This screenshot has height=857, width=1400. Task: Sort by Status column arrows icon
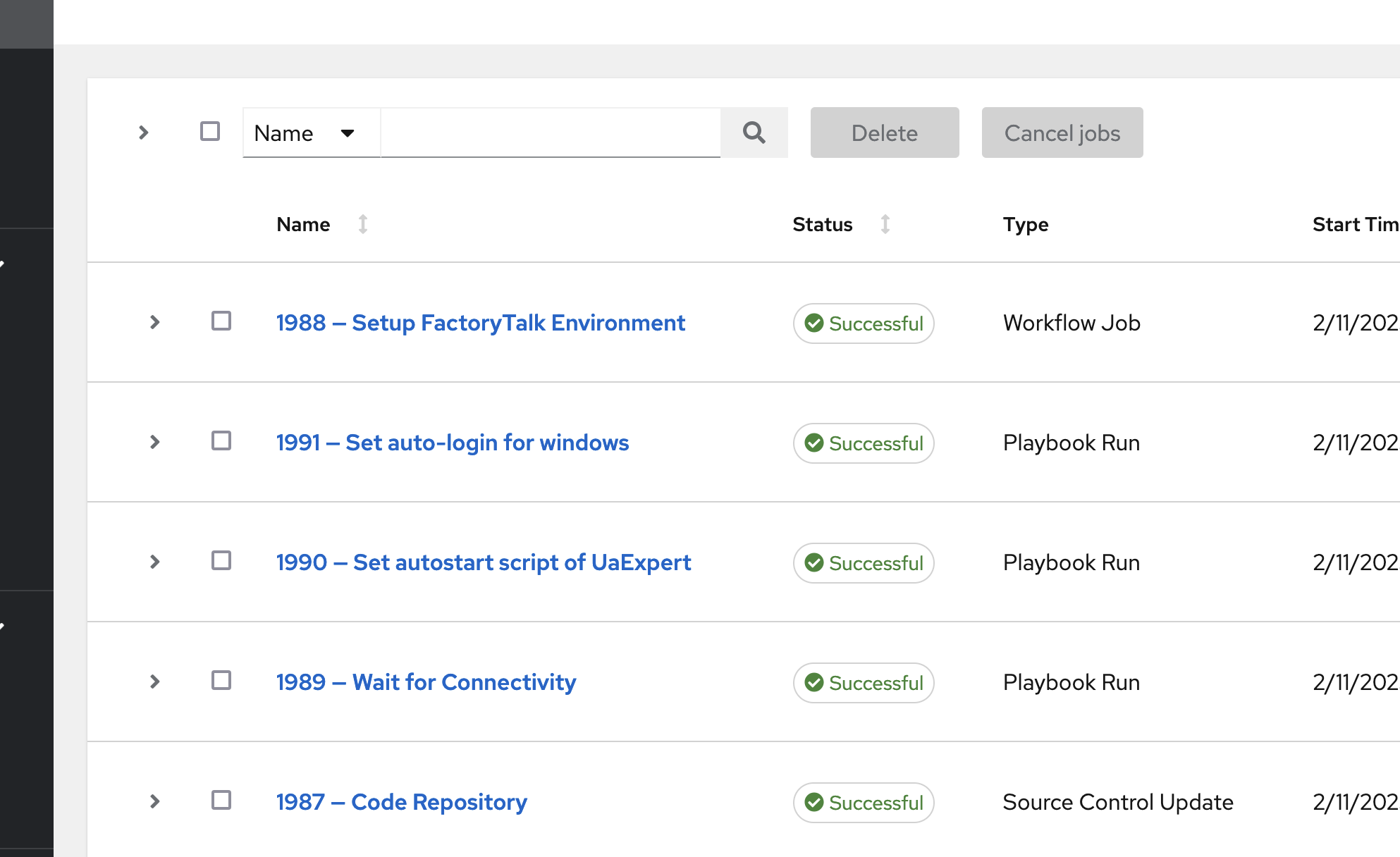pyautogui.click(x=885, y=224)
